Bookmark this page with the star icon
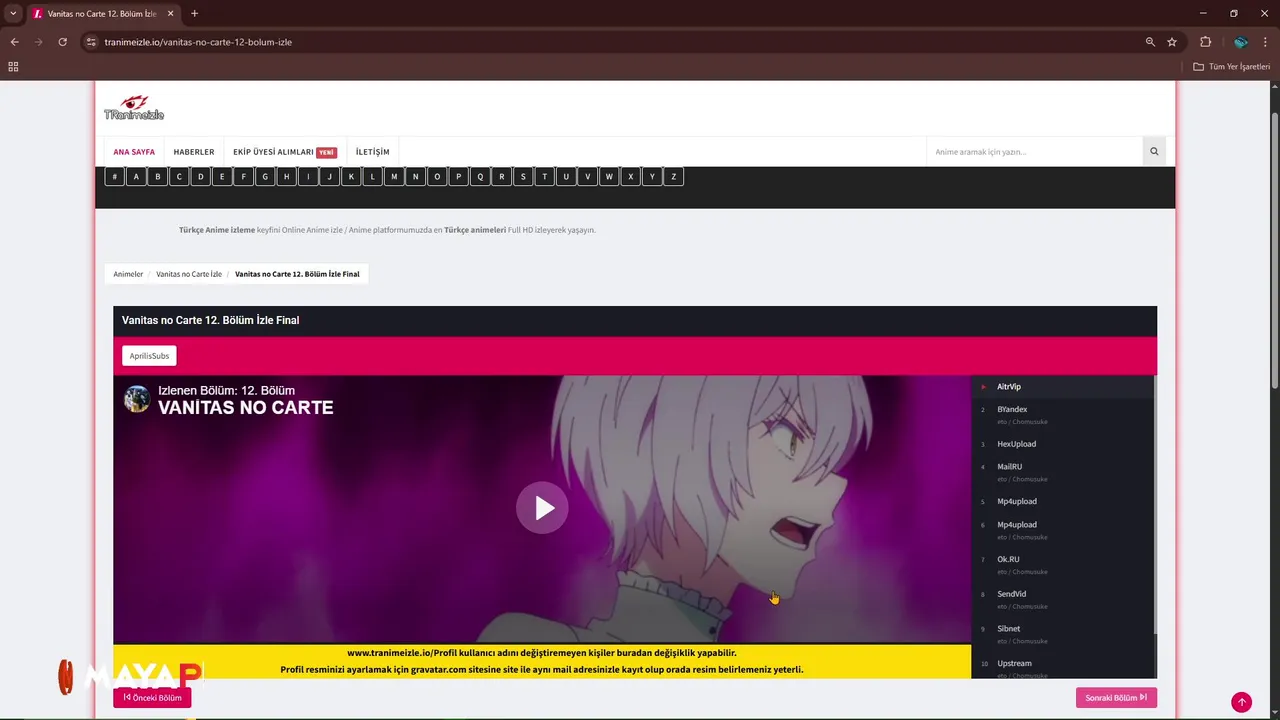1280x720 pixels. coord(1172,42)
